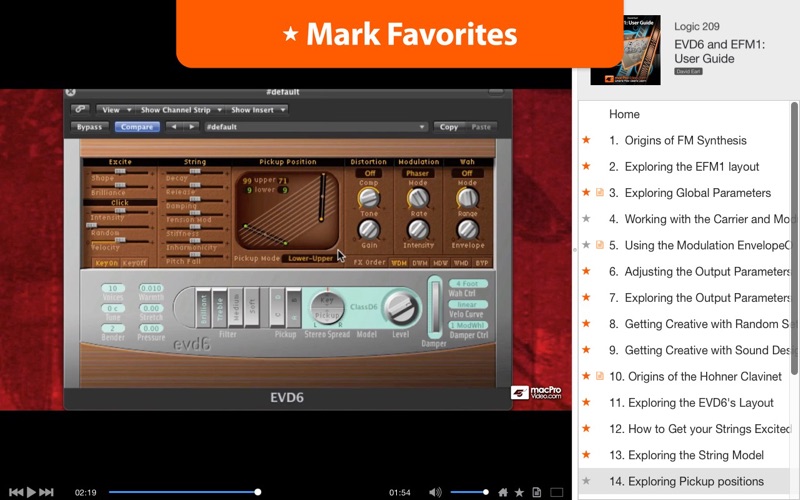
Task: Toggle star for chapter 6 Adjusting the Output Parameters
Action: tap(587, 271)
